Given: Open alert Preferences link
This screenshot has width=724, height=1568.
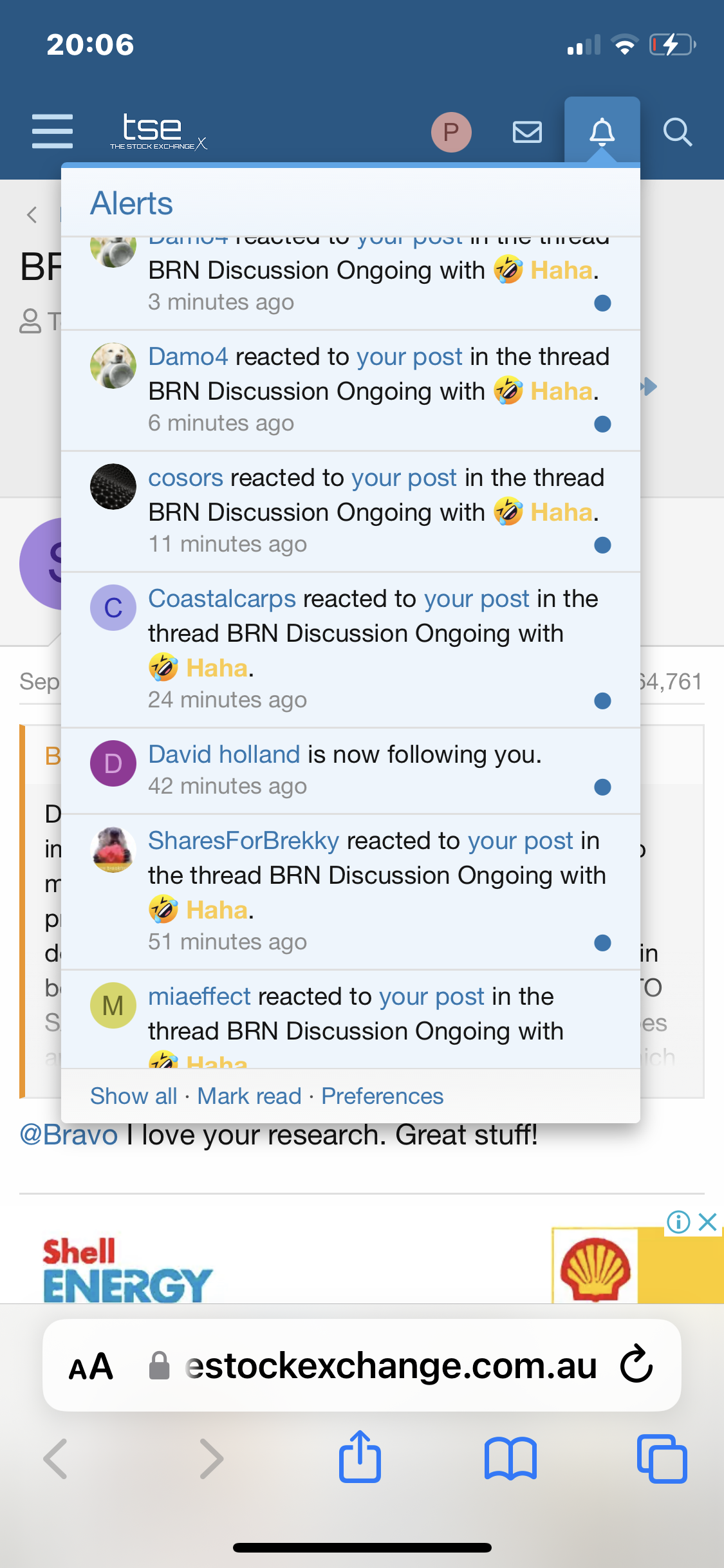Looking at the screenshot, I should (x=382, y=1096).
